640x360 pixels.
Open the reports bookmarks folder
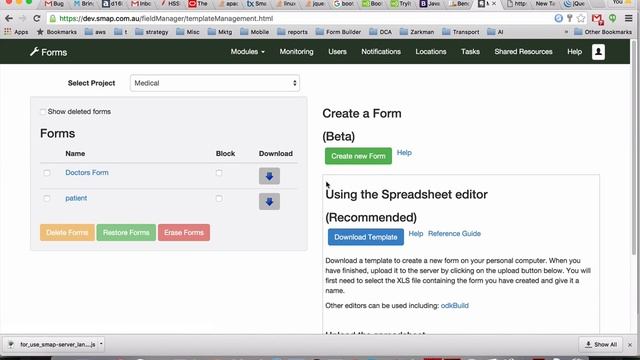293,32
